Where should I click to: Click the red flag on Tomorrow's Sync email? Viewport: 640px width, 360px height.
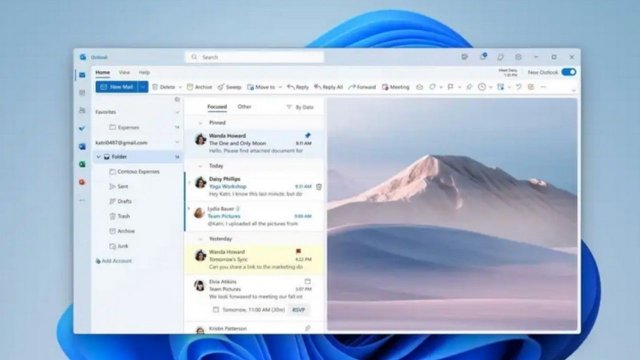point(298,252)
